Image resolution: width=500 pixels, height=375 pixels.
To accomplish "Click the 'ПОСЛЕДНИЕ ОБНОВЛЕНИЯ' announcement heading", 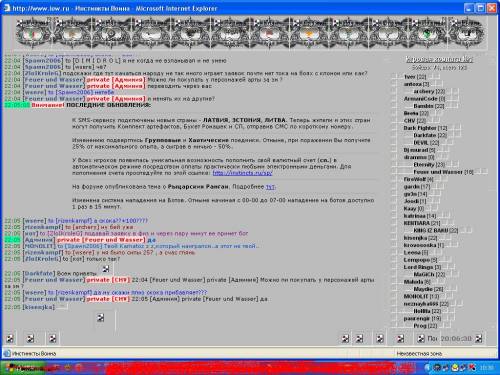I will coord(108,105).
